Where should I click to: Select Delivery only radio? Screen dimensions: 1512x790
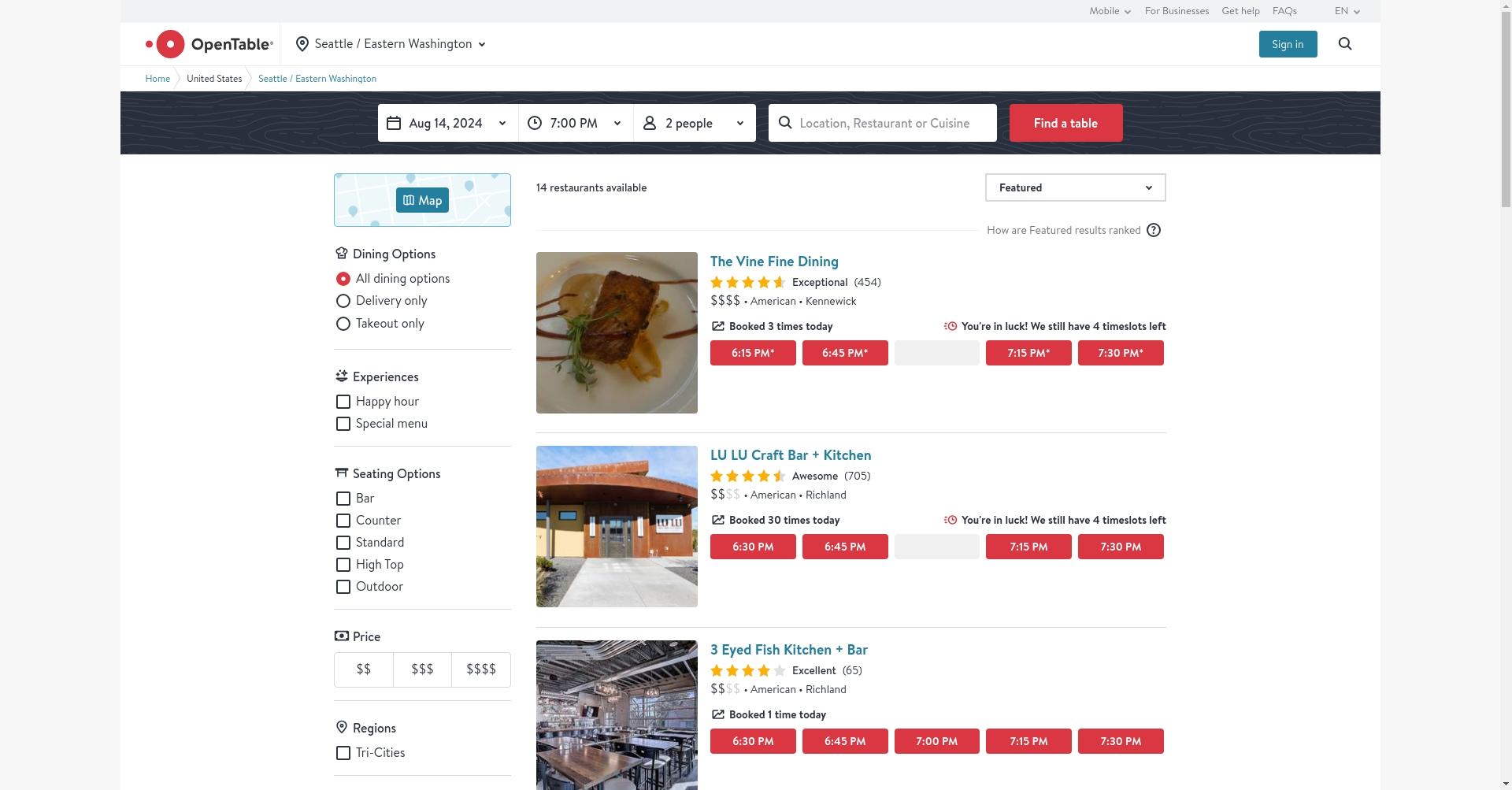pyautogui.click(x=343, y=301)
